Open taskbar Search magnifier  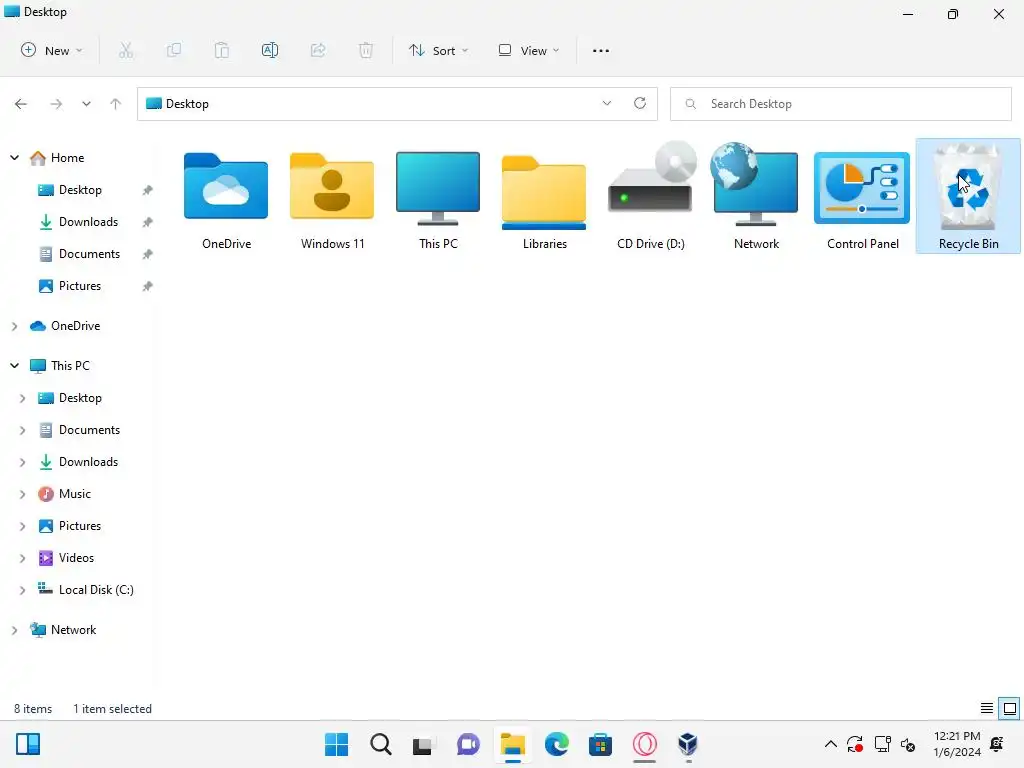[x=381, y=744]
